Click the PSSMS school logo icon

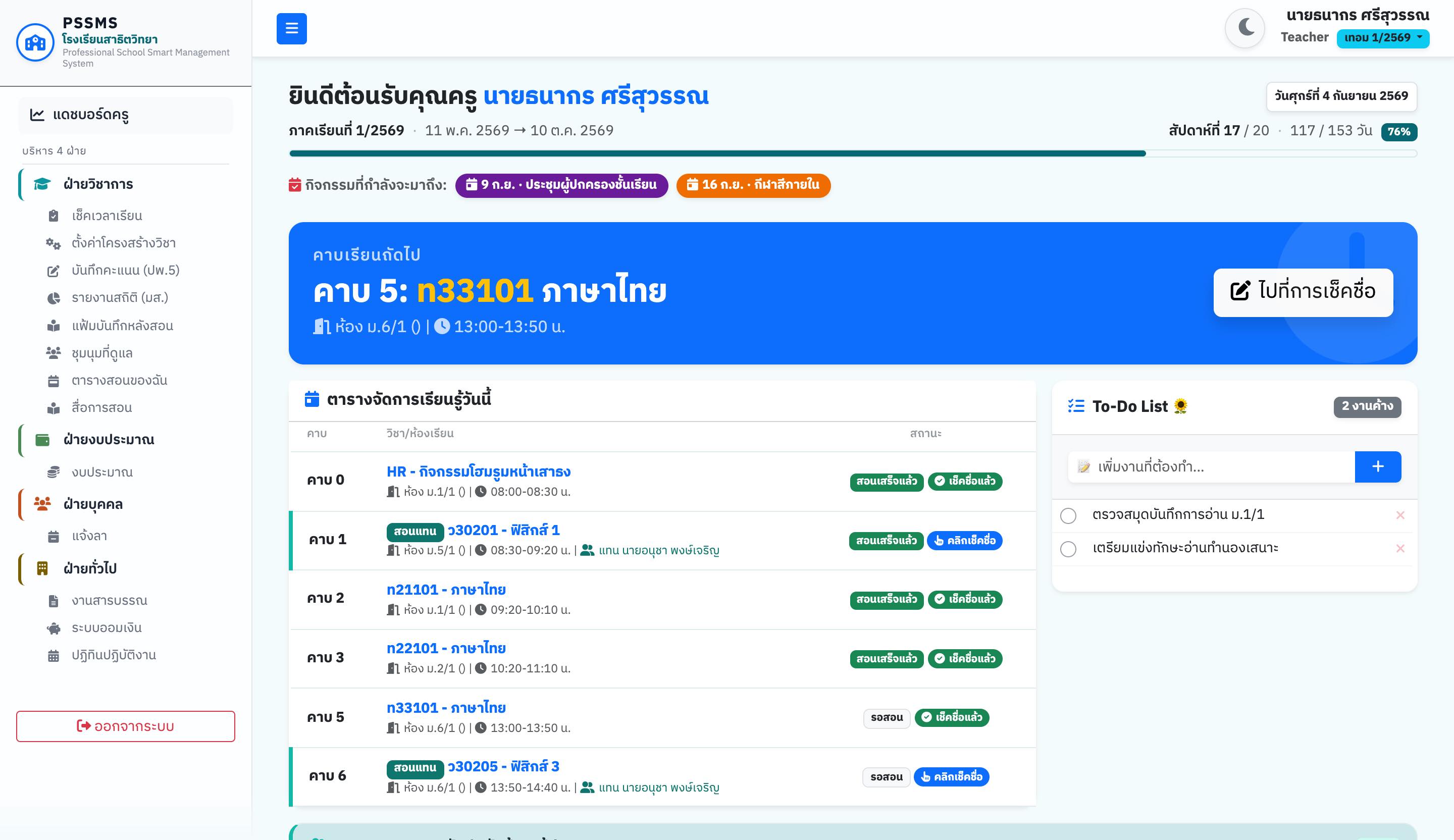tap(35, 42)
